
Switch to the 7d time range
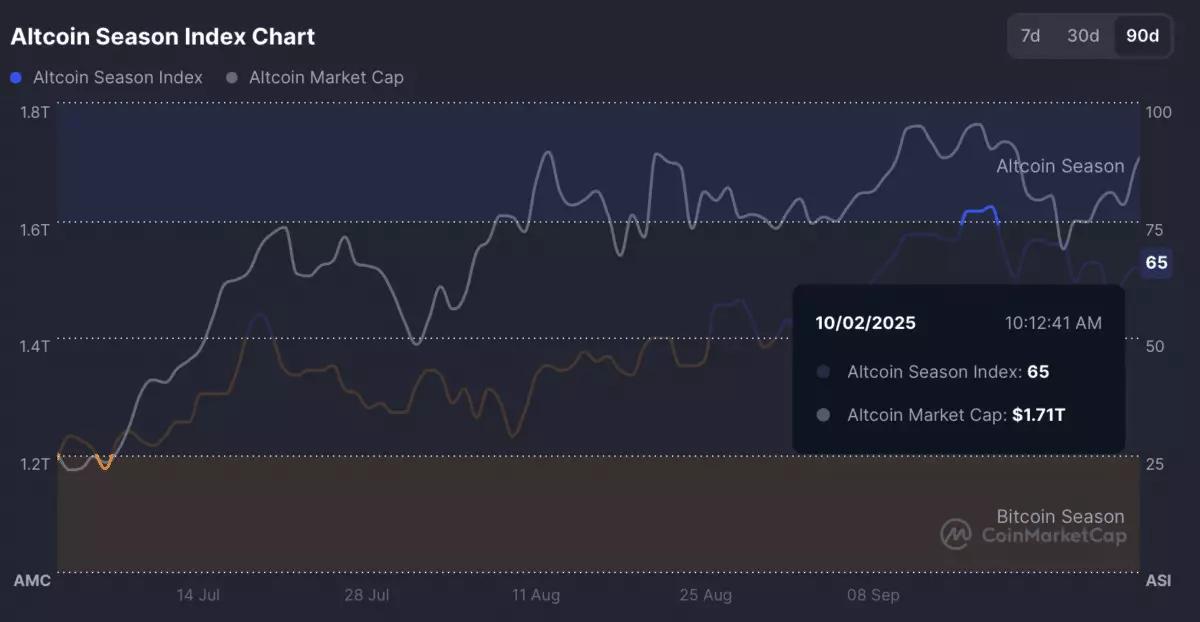click(1030, 36)
